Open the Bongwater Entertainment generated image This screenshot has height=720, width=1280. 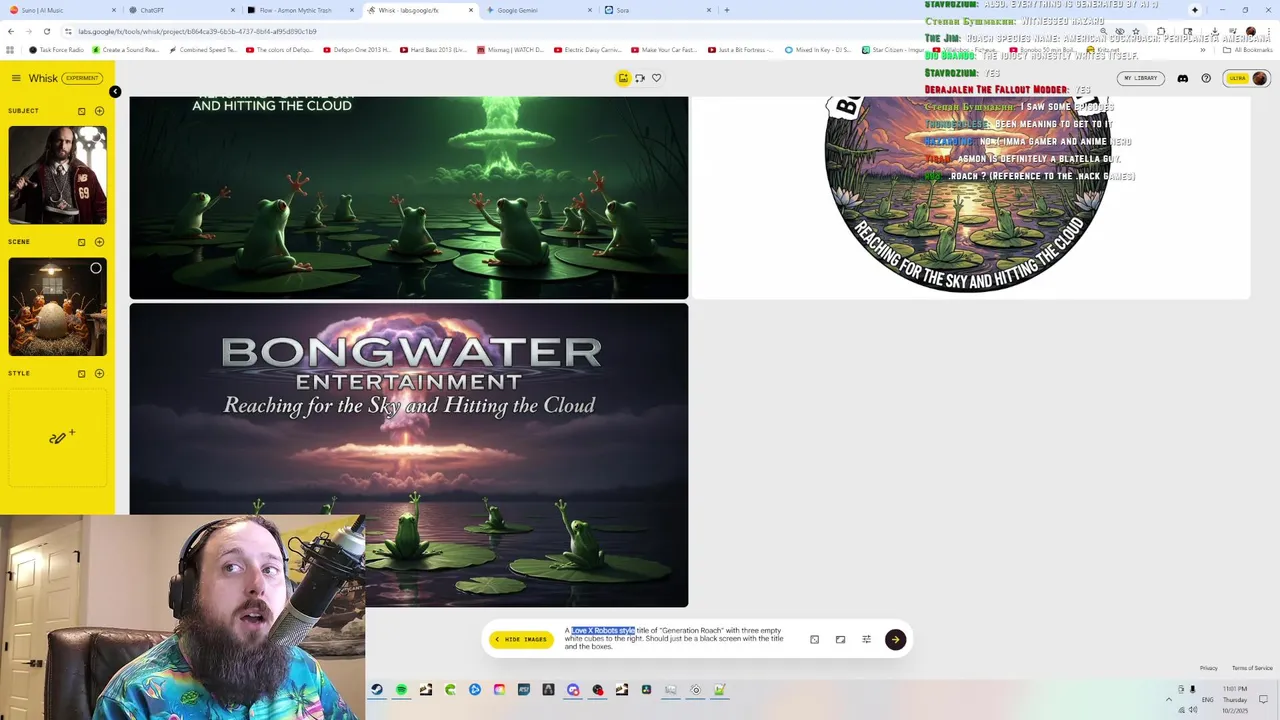point(409,455)
